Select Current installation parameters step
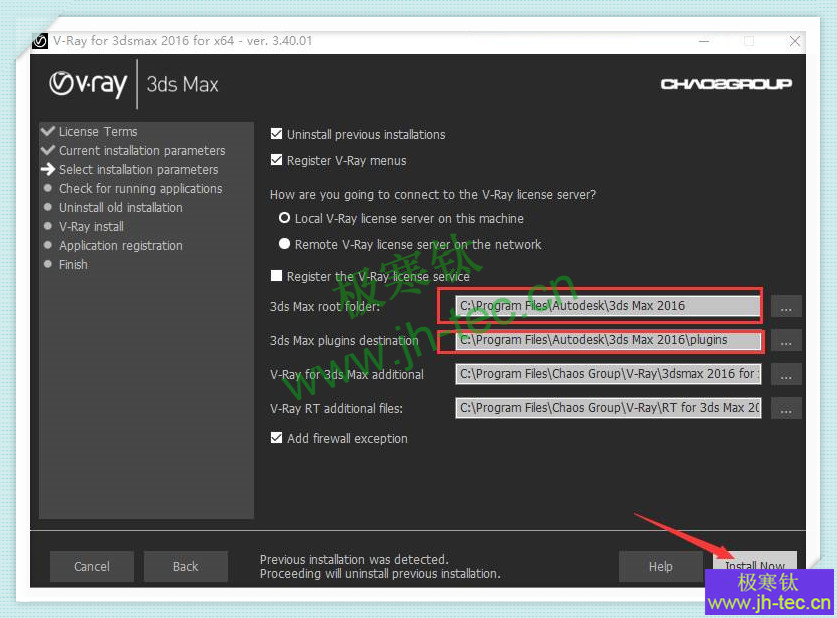 (x=142, y=150)
